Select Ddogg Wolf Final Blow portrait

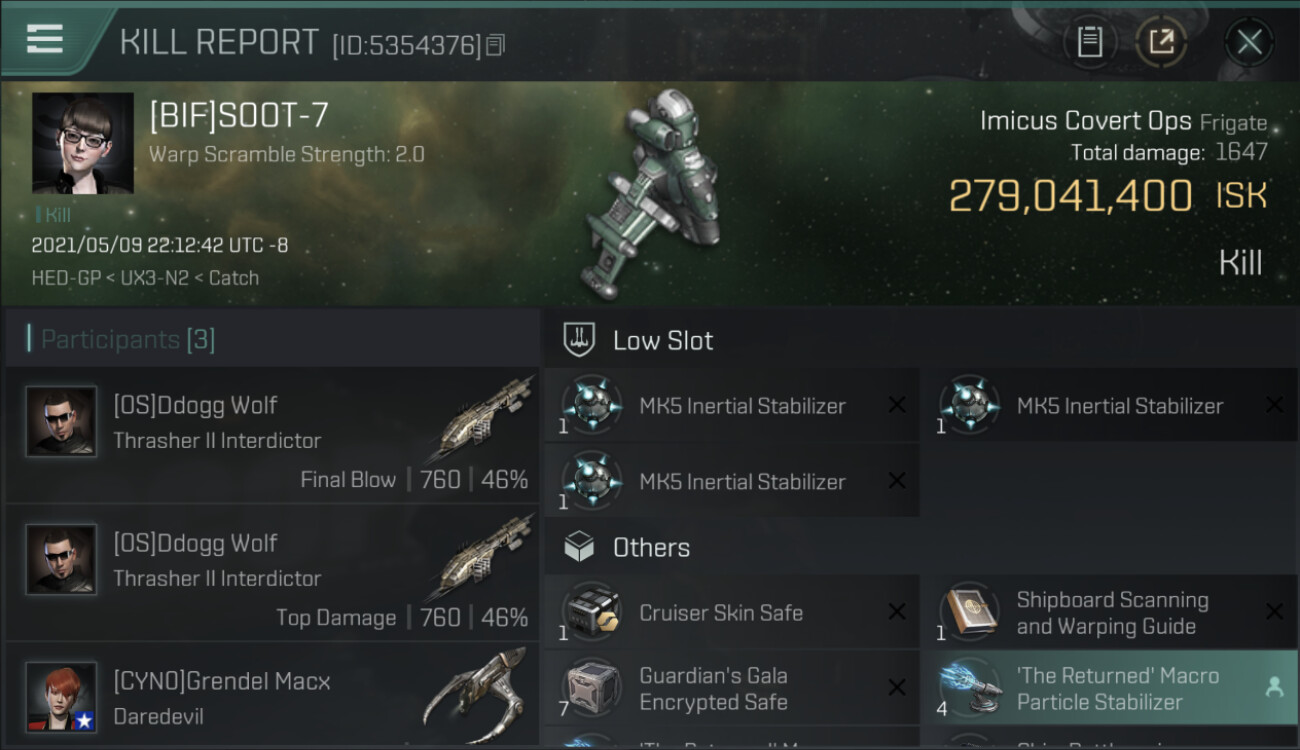tap(61, 422)
